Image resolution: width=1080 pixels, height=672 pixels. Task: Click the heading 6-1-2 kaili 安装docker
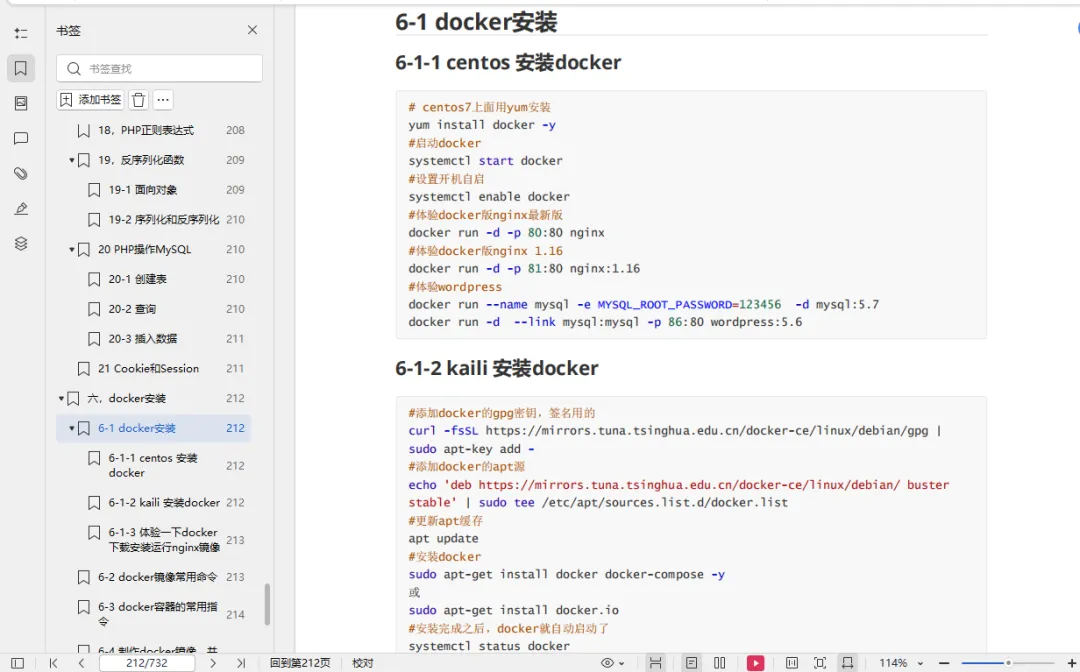(497, 368)
